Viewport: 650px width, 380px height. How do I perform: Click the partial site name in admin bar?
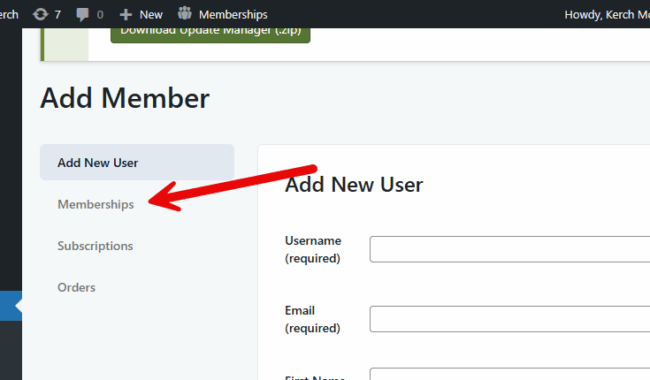click(9, 15)
